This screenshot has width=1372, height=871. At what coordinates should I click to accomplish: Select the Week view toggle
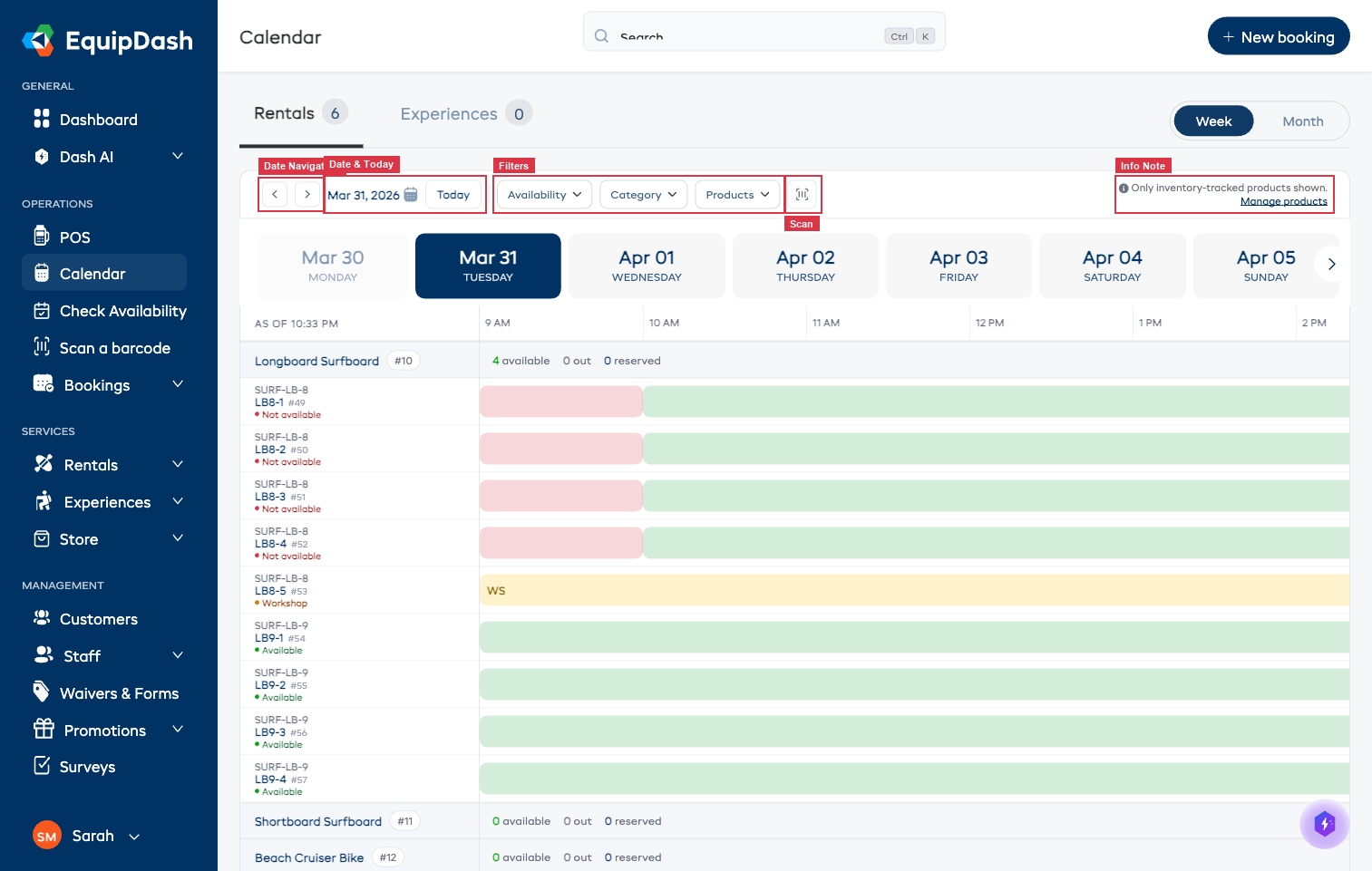point(1212,121)
